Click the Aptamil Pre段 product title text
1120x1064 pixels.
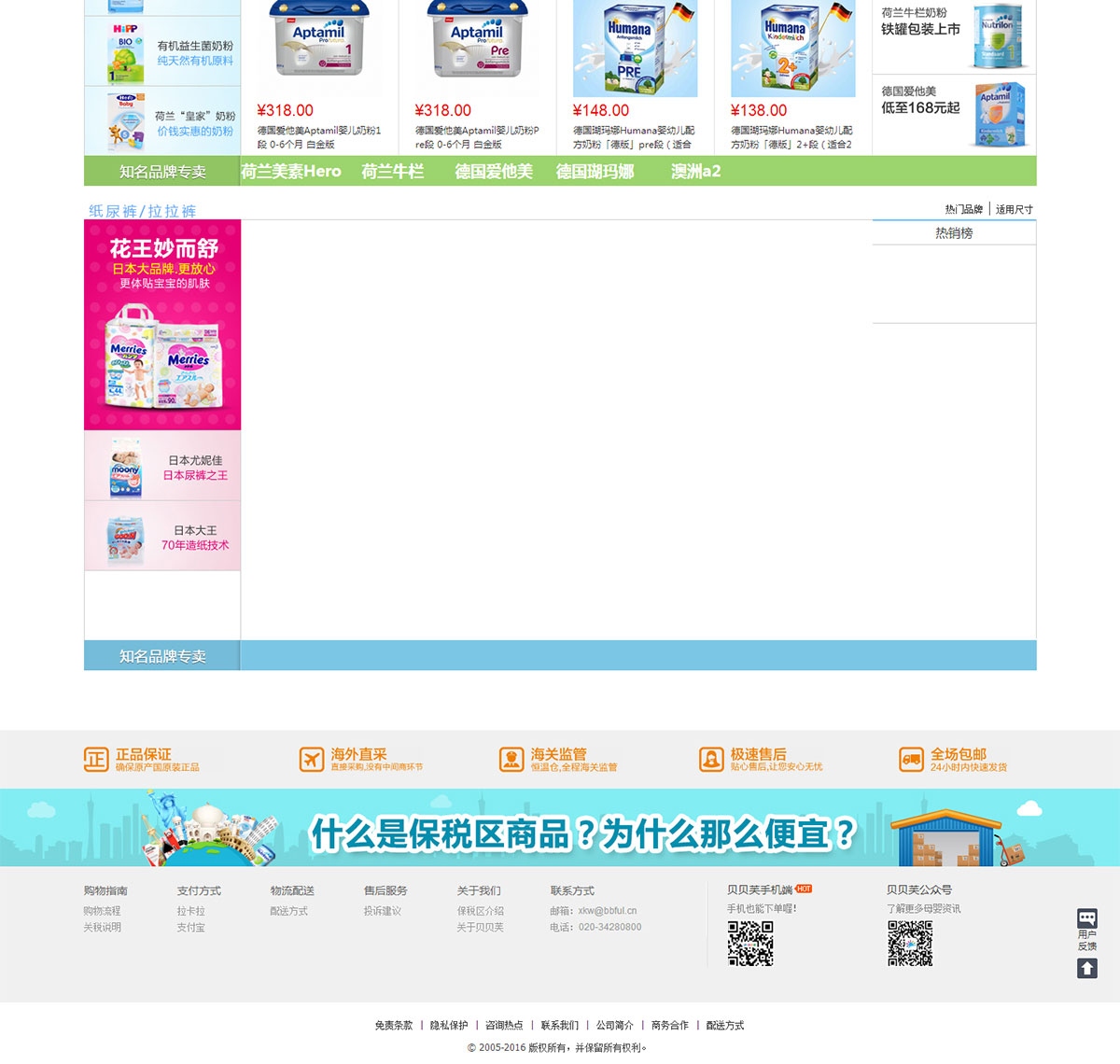click(477, 137)
